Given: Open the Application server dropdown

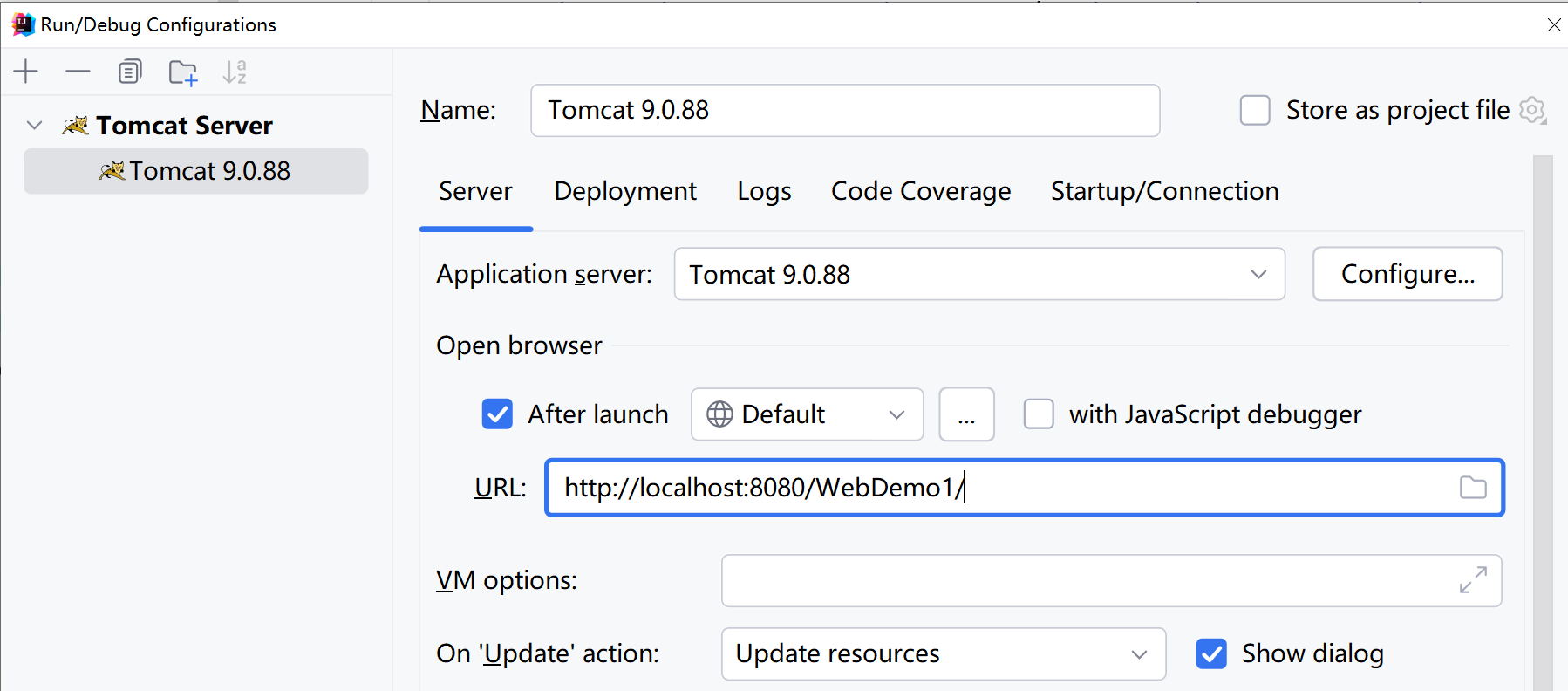Looking at the screenshot, I should click(x=979, y=274).
